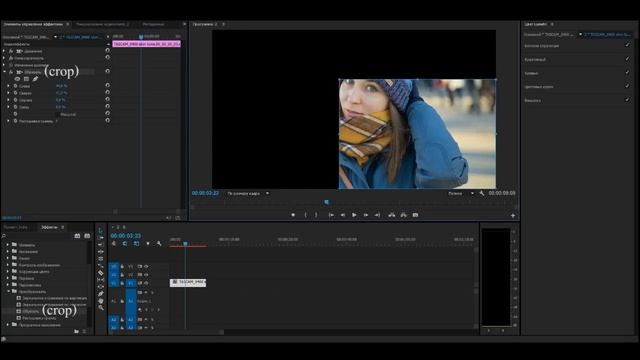640x360 pixels.
Task: Add a marker using the timeline header button
Action: click(x=148, y=244)
